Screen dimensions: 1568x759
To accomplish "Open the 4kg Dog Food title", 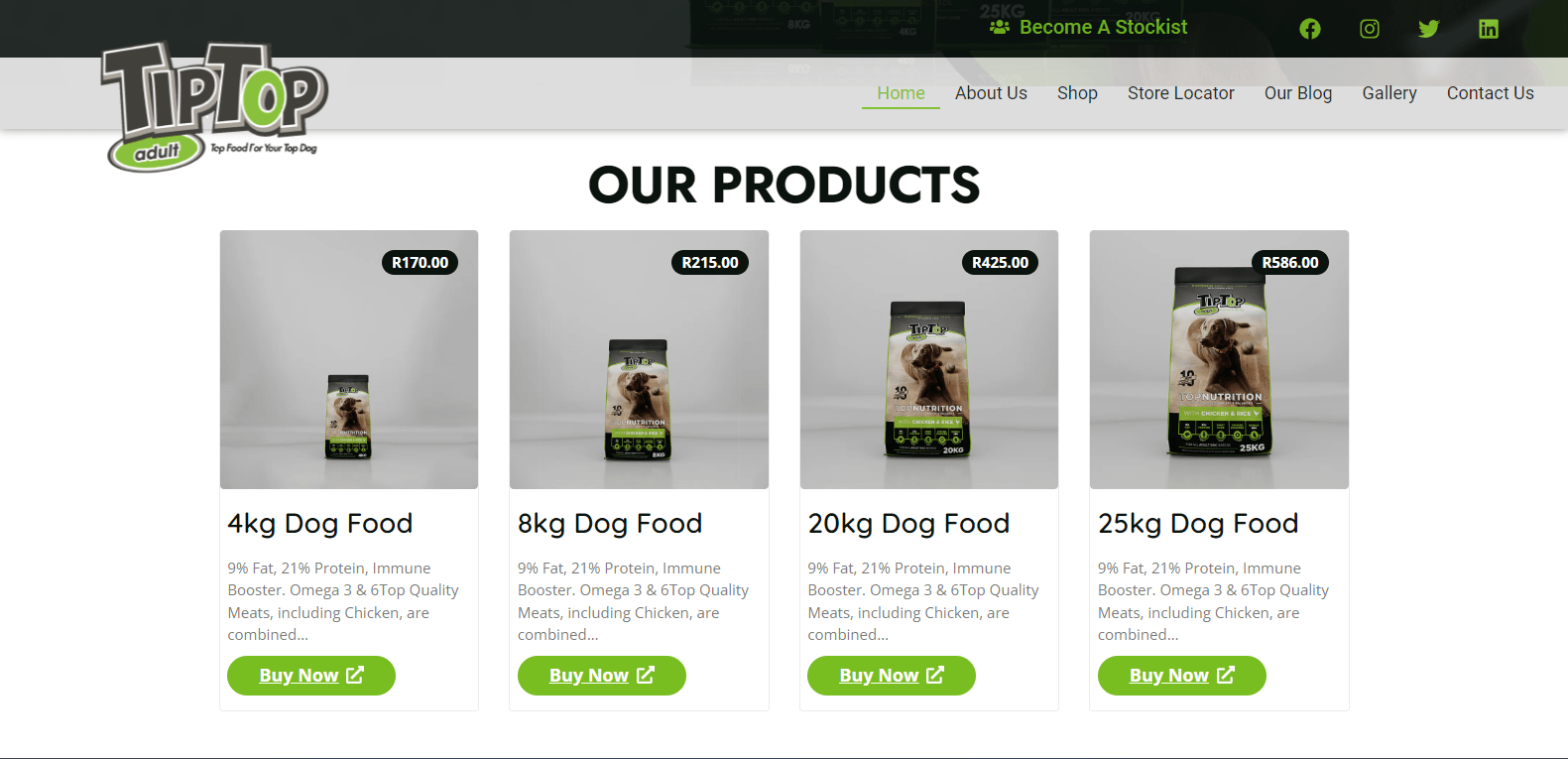I will click(x=319, y=523).
